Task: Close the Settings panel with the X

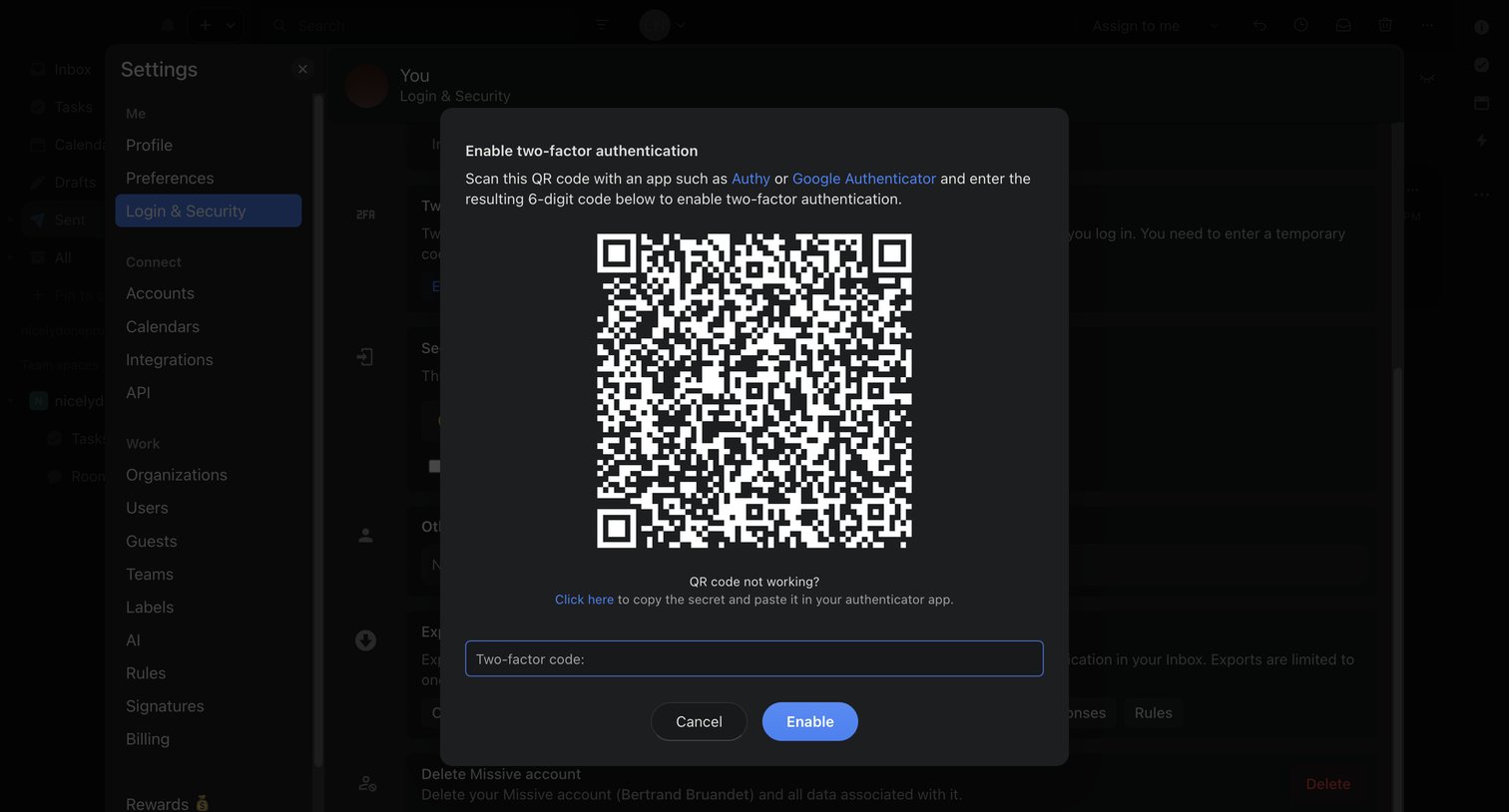Action: coord(302,69)
